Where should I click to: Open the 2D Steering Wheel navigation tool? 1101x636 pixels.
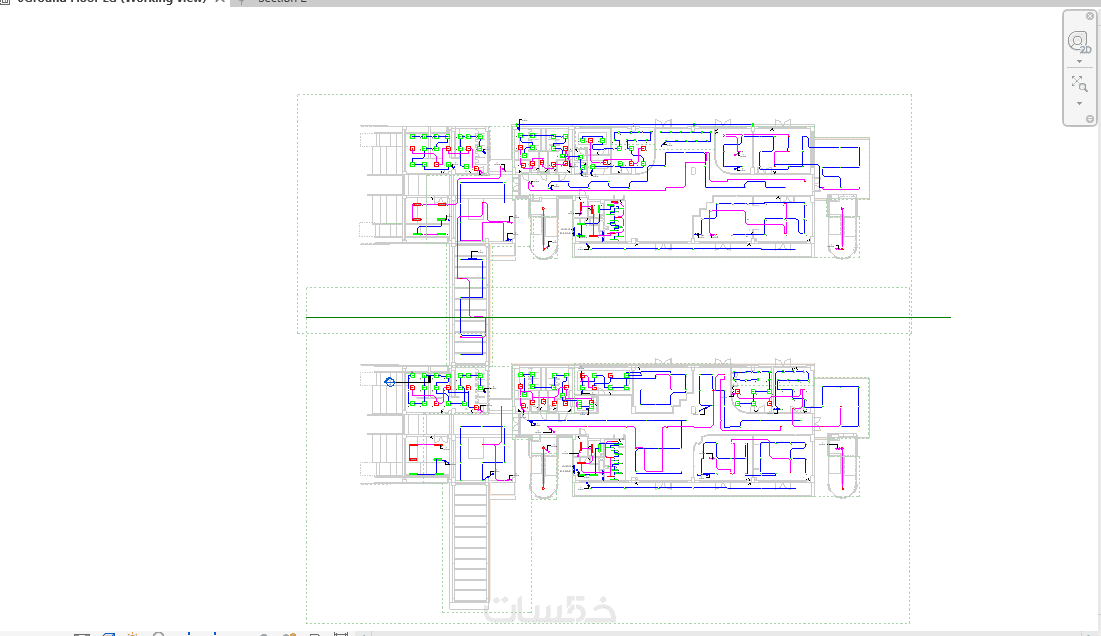coord(1079,42)
